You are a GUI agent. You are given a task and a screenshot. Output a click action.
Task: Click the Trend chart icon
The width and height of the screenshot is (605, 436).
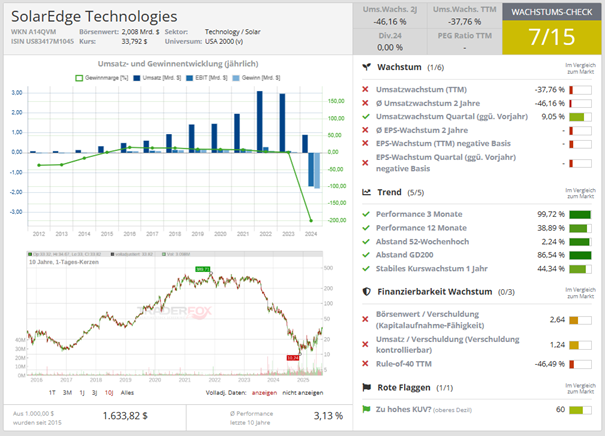point(366,192)
